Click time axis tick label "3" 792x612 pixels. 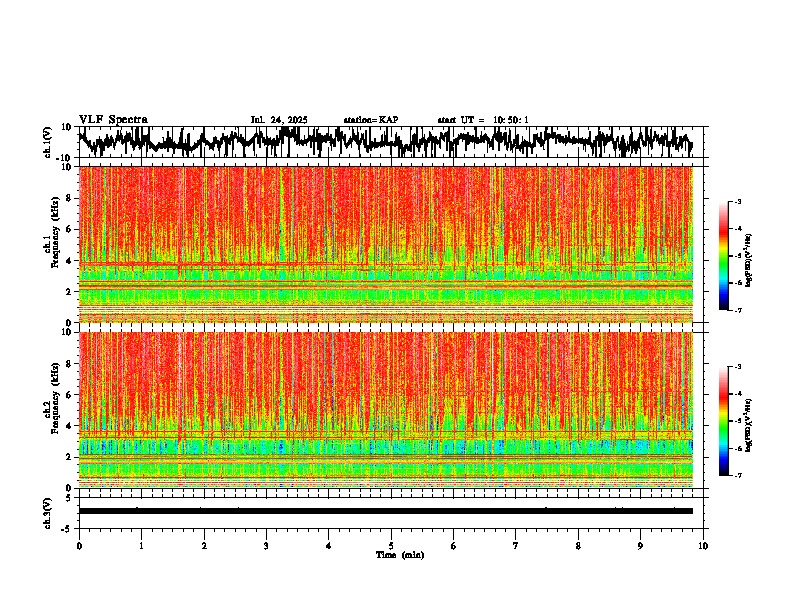click(x=266, y=546)
